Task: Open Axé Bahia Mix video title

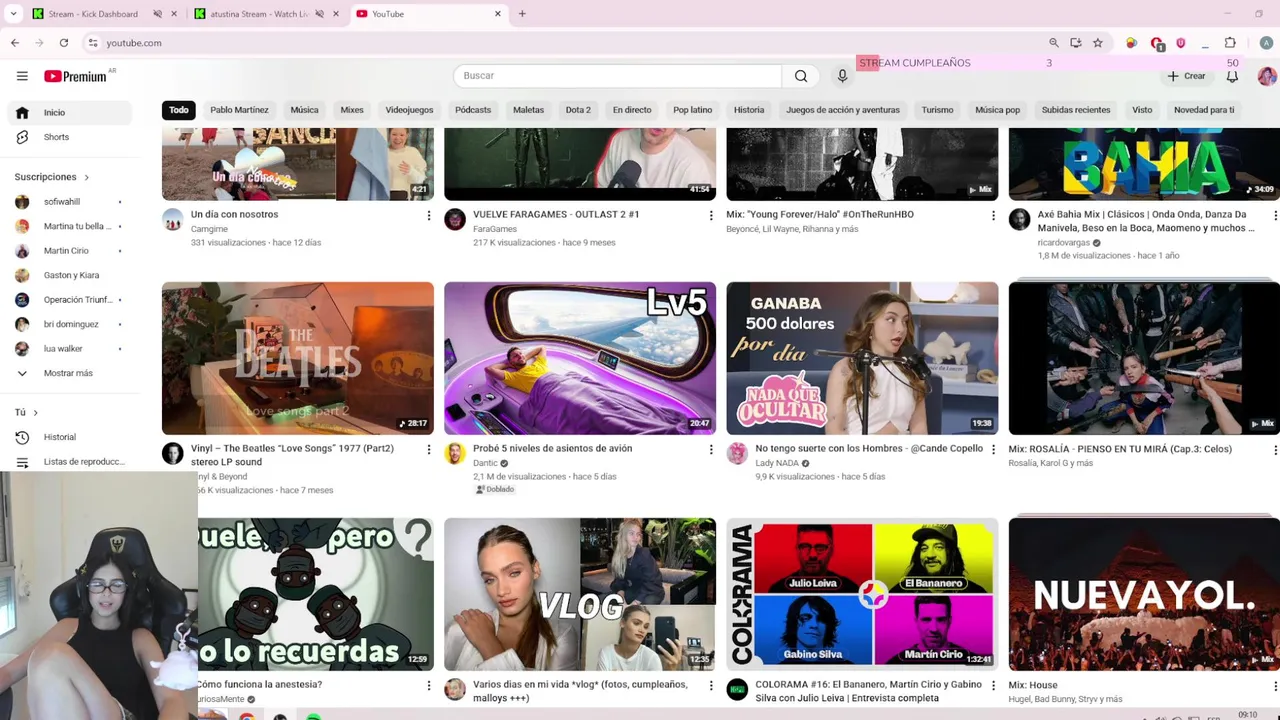Action: coord(1146,221)
